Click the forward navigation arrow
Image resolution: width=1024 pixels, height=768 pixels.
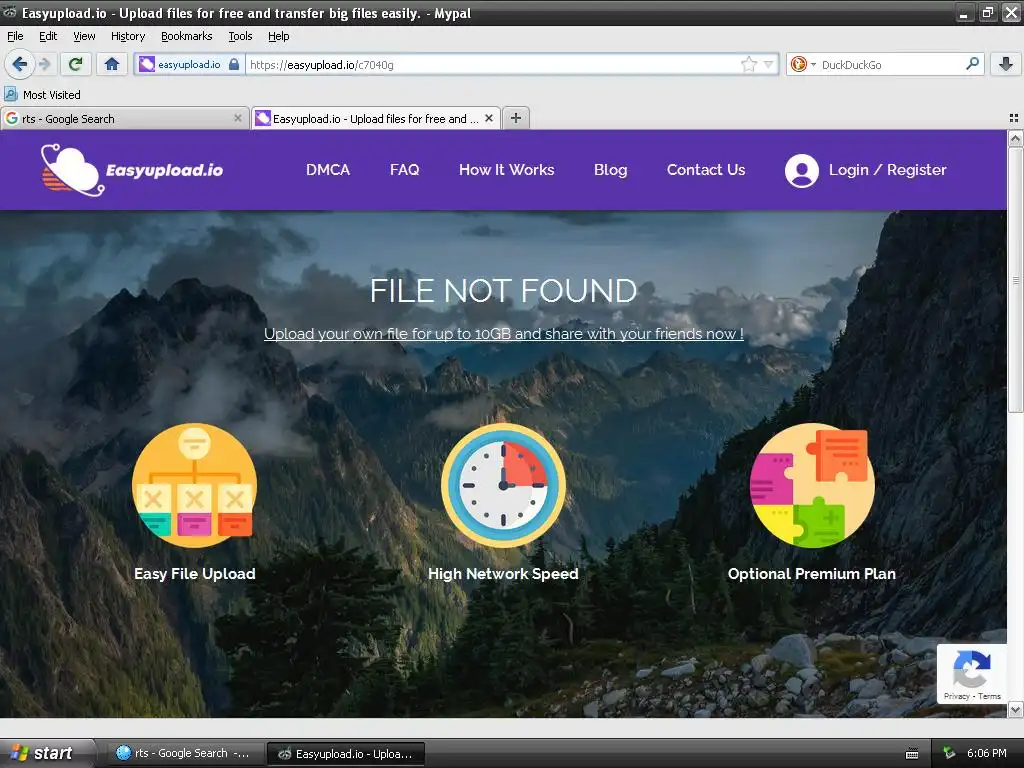[44, 64]
